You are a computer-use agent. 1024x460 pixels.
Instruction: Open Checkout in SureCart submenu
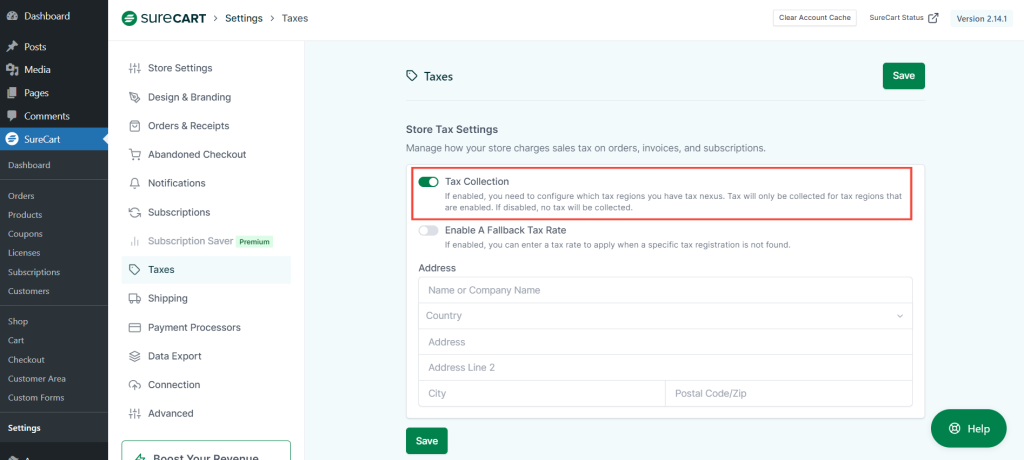[x=26, y=359]
